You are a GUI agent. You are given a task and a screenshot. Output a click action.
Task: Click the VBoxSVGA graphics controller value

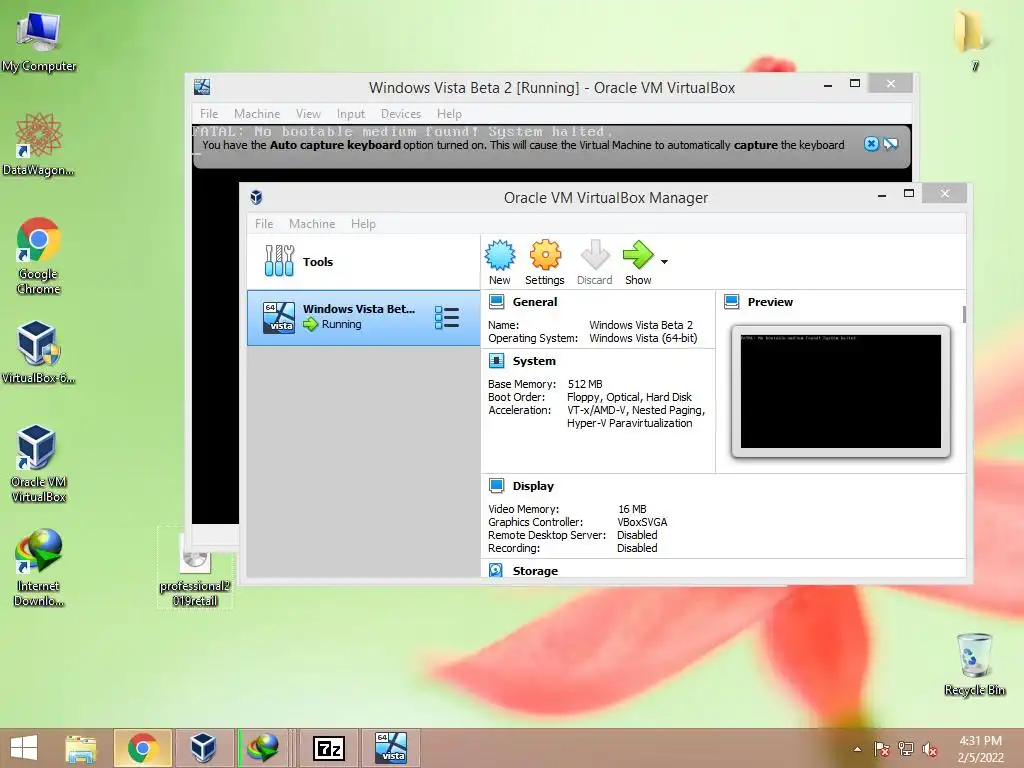pos(643,522)
